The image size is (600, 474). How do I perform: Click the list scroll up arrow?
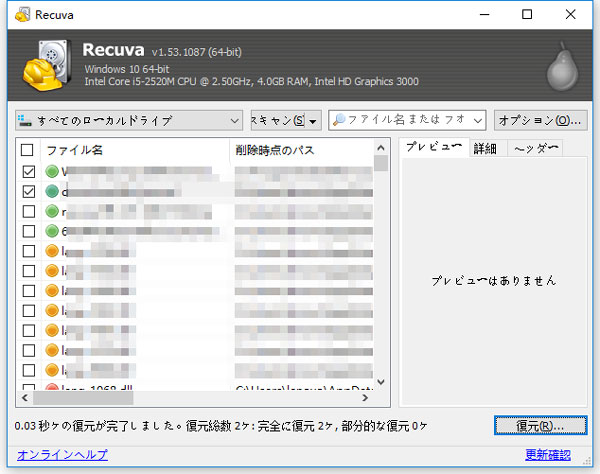point(381,148)
